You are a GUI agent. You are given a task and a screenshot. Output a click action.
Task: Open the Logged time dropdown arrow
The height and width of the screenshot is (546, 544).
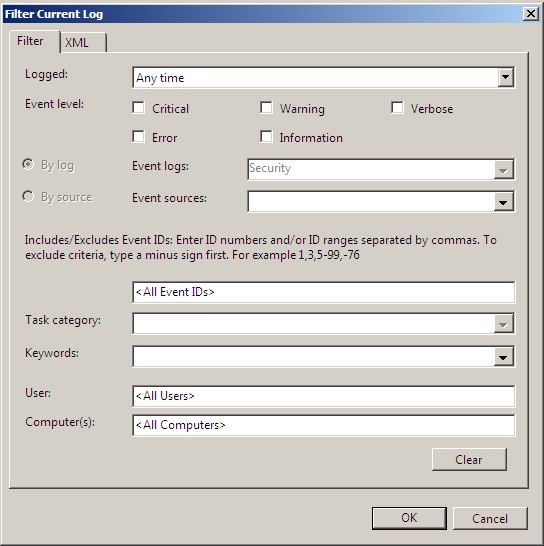click(x=505, y=77)
